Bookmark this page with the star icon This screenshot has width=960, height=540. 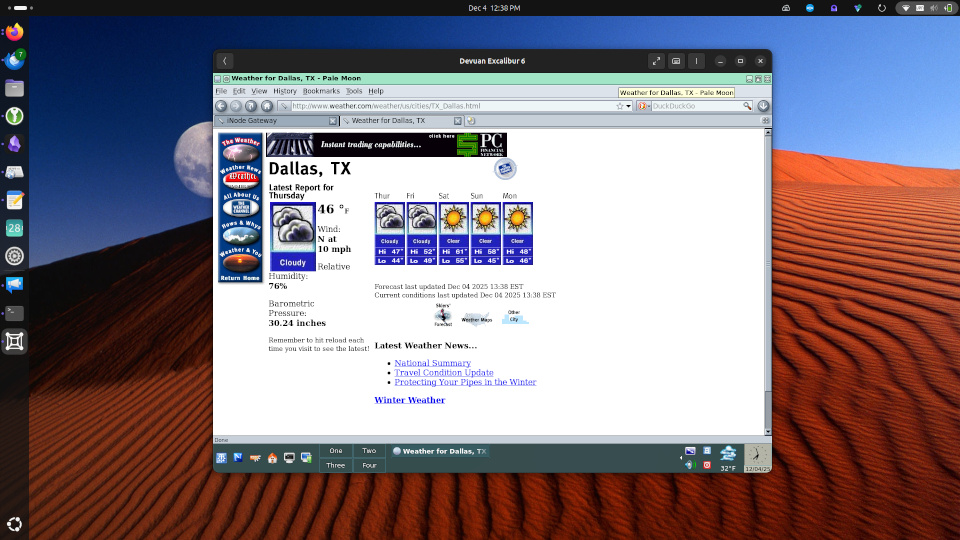(x=619, y=106)
